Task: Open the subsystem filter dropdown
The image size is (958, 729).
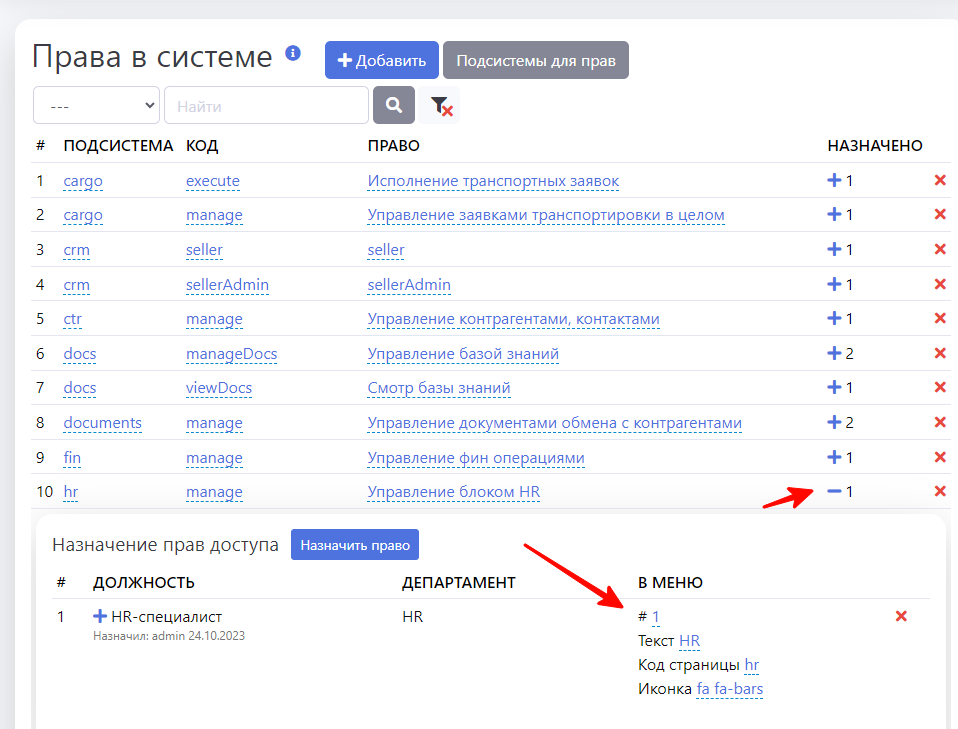Action: [96, 105]
